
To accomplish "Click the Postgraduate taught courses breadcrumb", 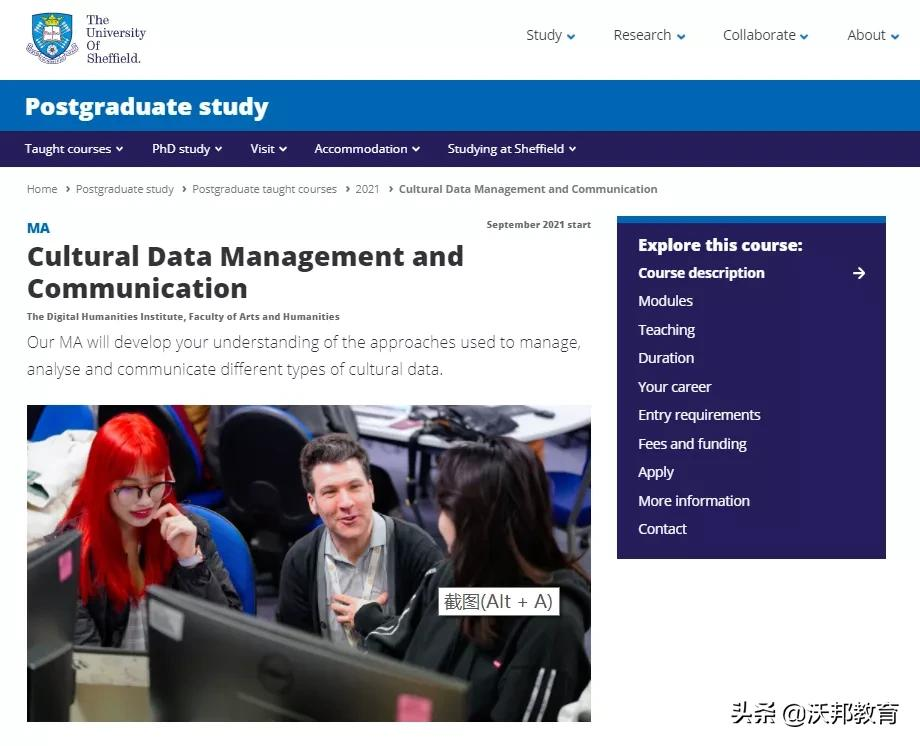I will pyautogui.click(x=264, y=189).
